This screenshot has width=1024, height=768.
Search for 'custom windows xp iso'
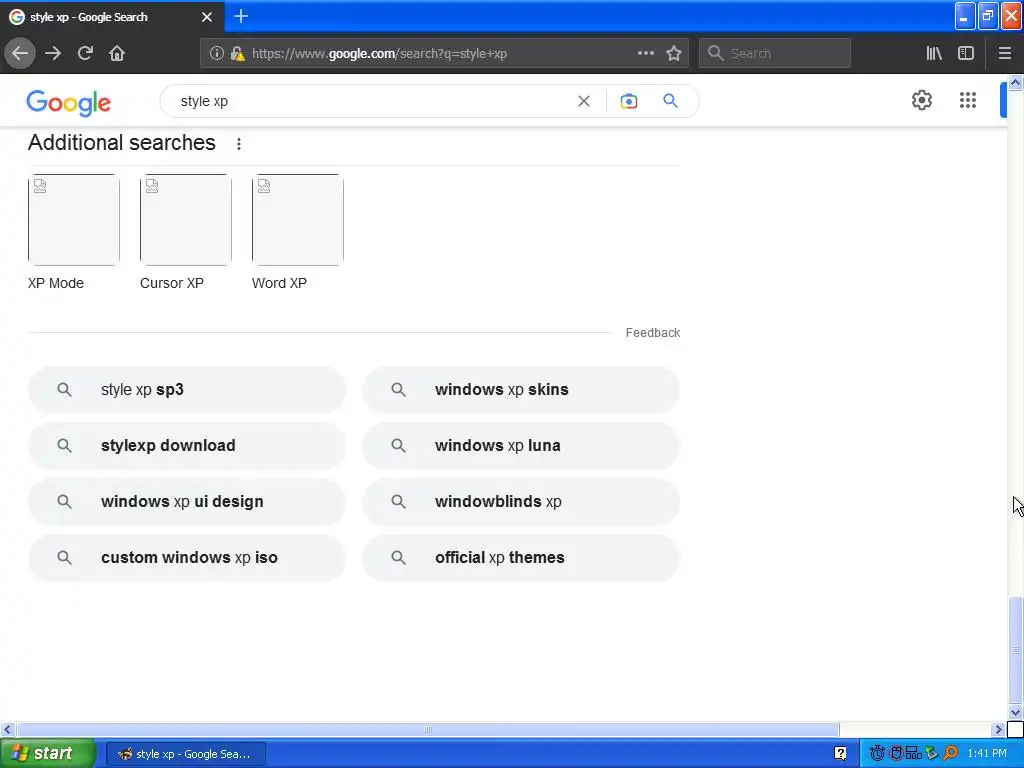(187, 558)
